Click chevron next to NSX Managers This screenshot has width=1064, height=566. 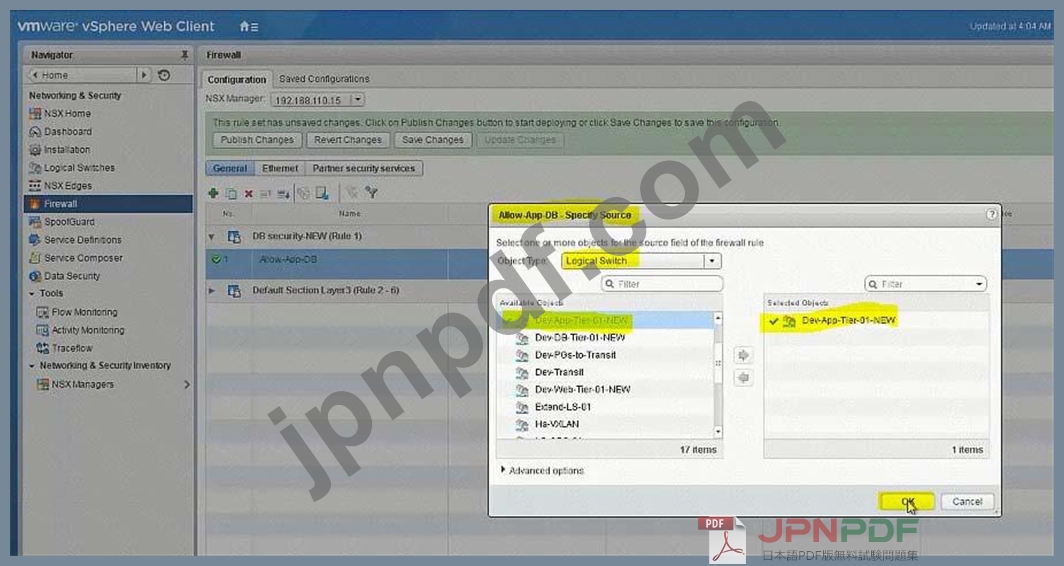[x=187, y=384]
